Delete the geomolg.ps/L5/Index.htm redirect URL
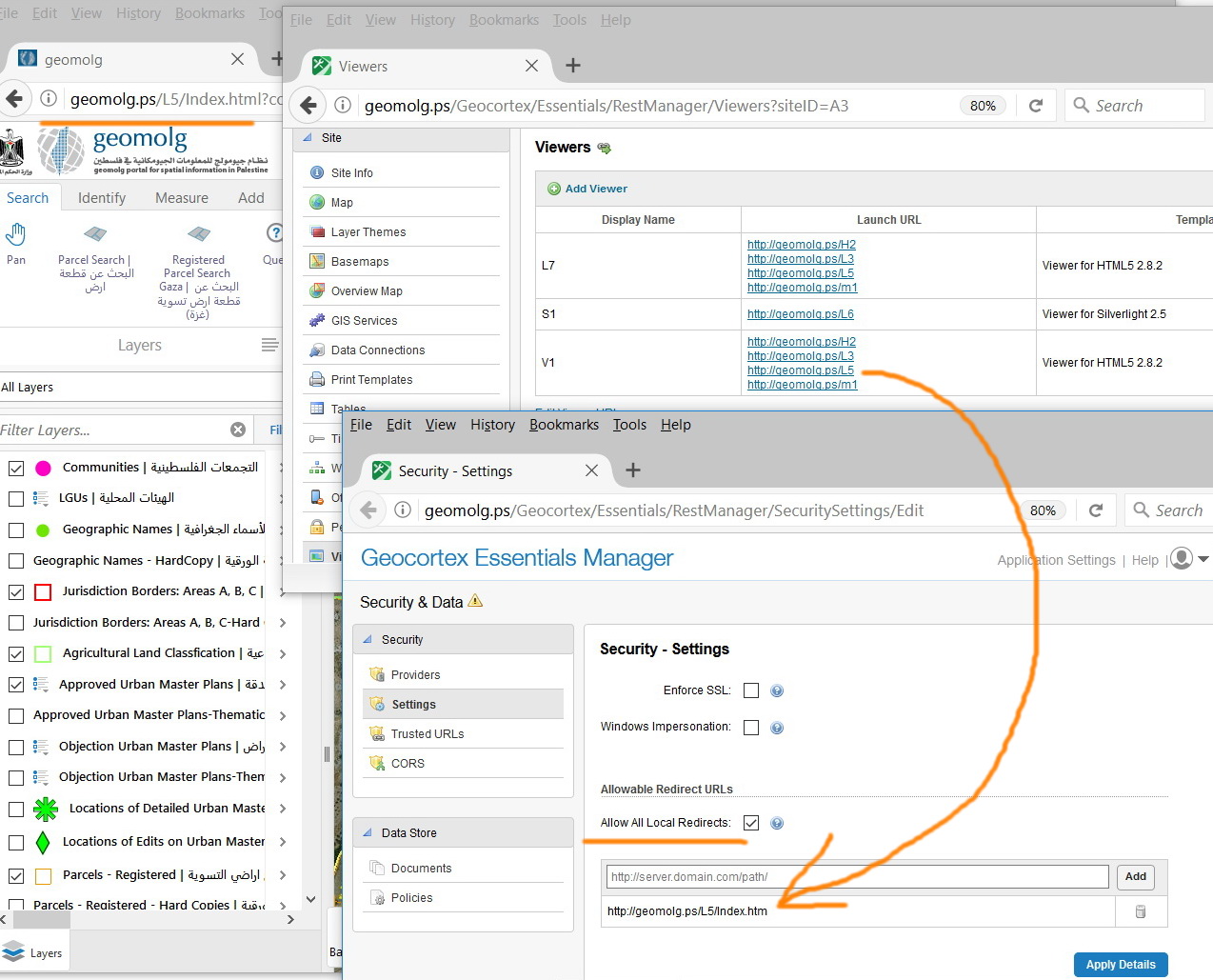The width and height of the screenshot is (1213, 980). 1141,911
